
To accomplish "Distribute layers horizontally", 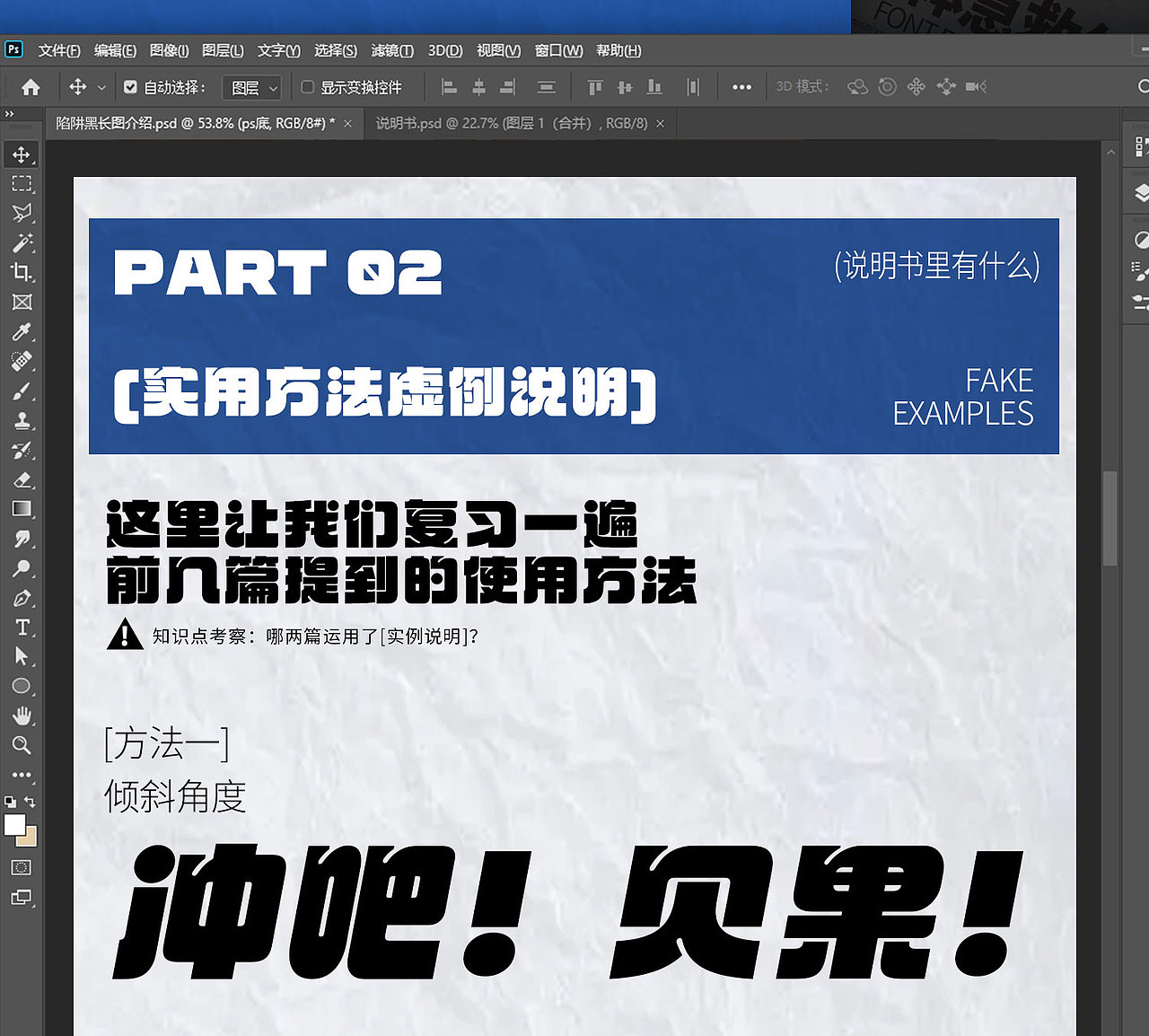I will point(693,87).
